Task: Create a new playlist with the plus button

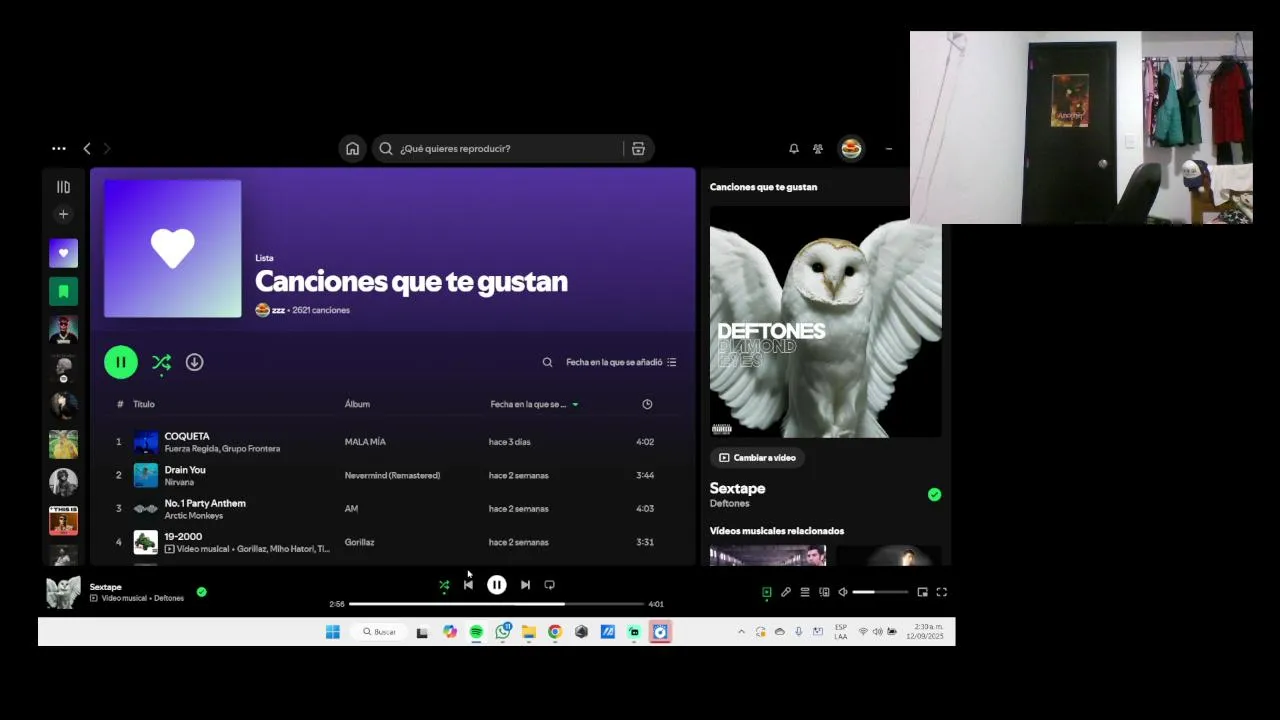Action: [x=63, y=214]
